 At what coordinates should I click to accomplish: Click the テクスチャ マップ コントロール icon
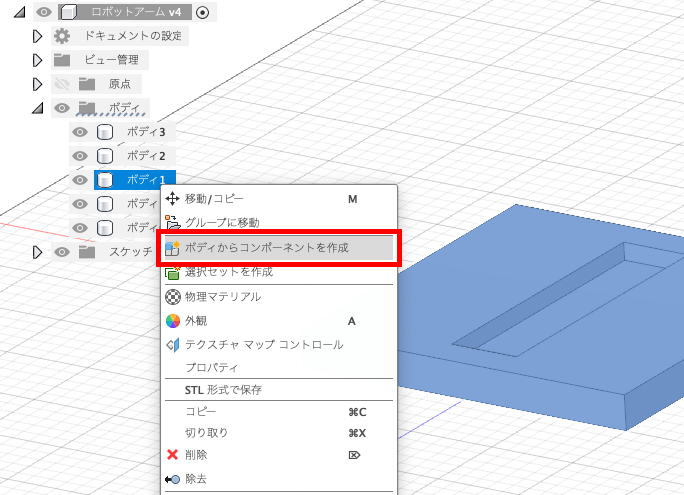pyautogui.click(x=173, y=345)
